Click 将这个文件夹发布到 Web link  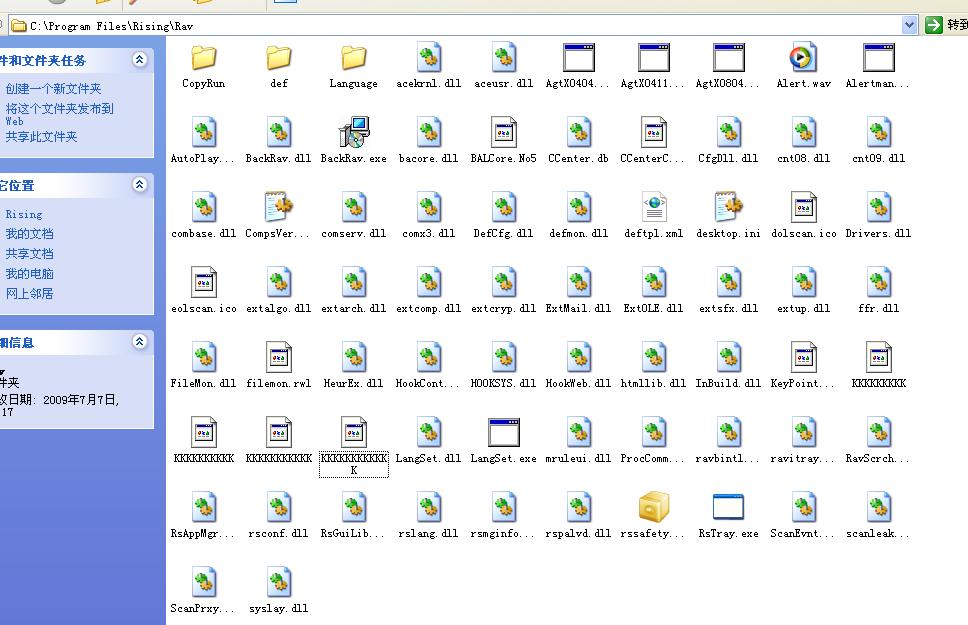59,114
